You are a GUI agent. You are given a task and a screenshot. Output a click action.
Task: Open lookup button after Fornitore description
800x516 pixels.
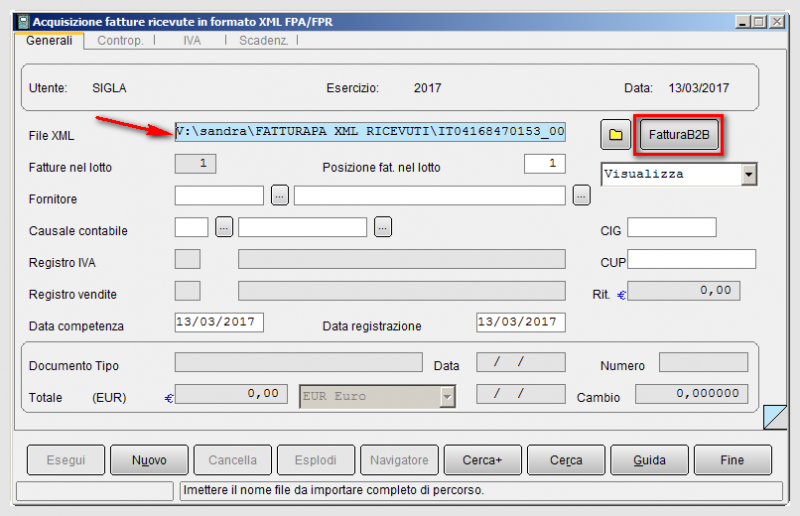click(x=582, y=195)
